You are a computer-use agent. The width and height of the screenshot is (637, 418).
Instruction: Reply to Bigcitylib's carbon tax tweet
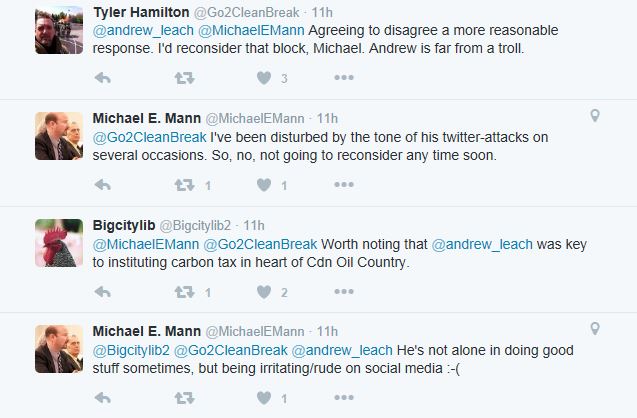pos(102,293)
